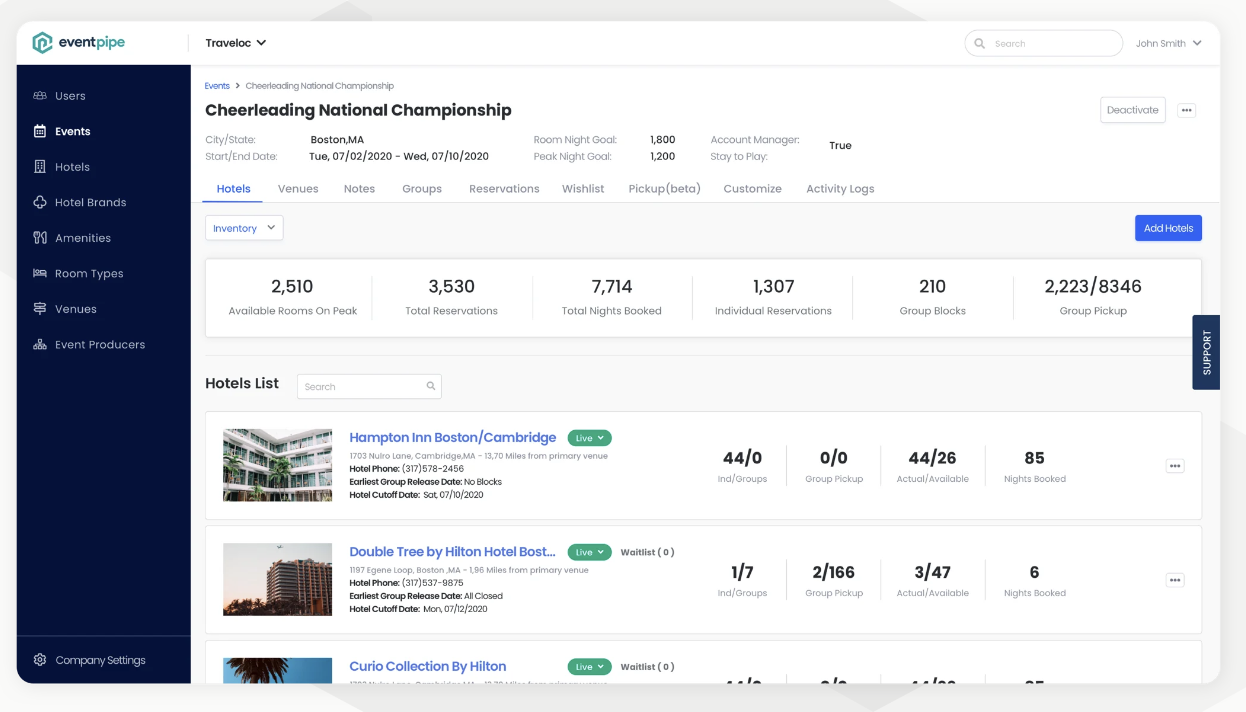This screenshot has width=1246, height=712.
Task: Open Users via its sidebar icon
Action: [40, 96]
